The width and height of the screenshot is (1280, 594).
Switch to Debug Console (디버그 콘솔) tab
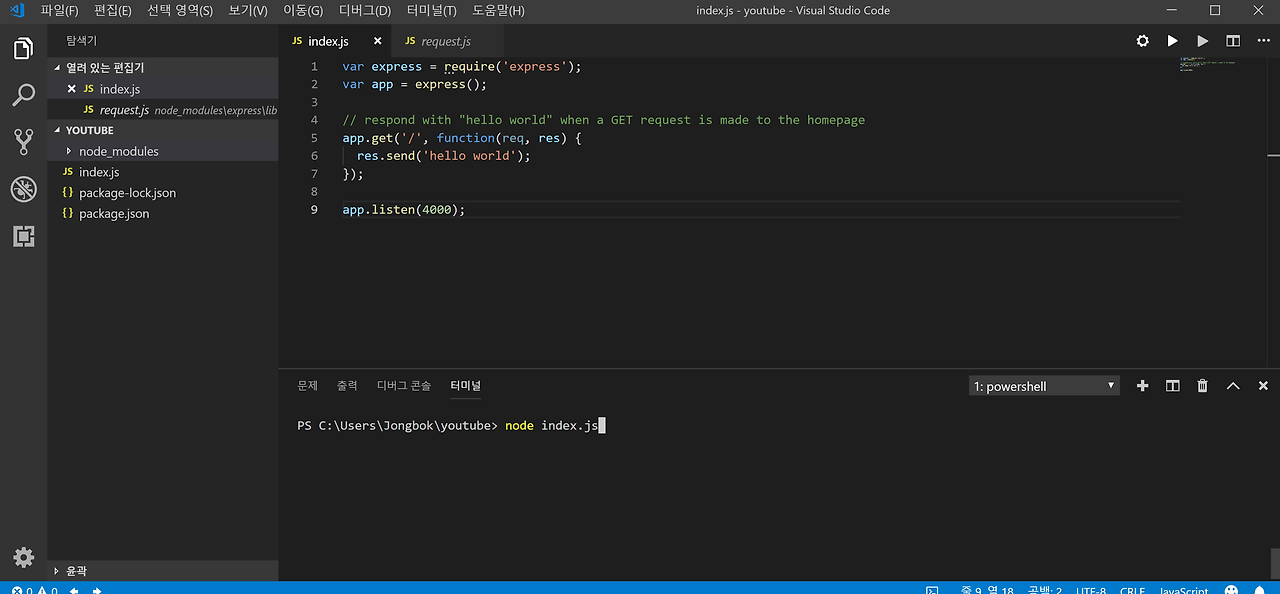404,386
